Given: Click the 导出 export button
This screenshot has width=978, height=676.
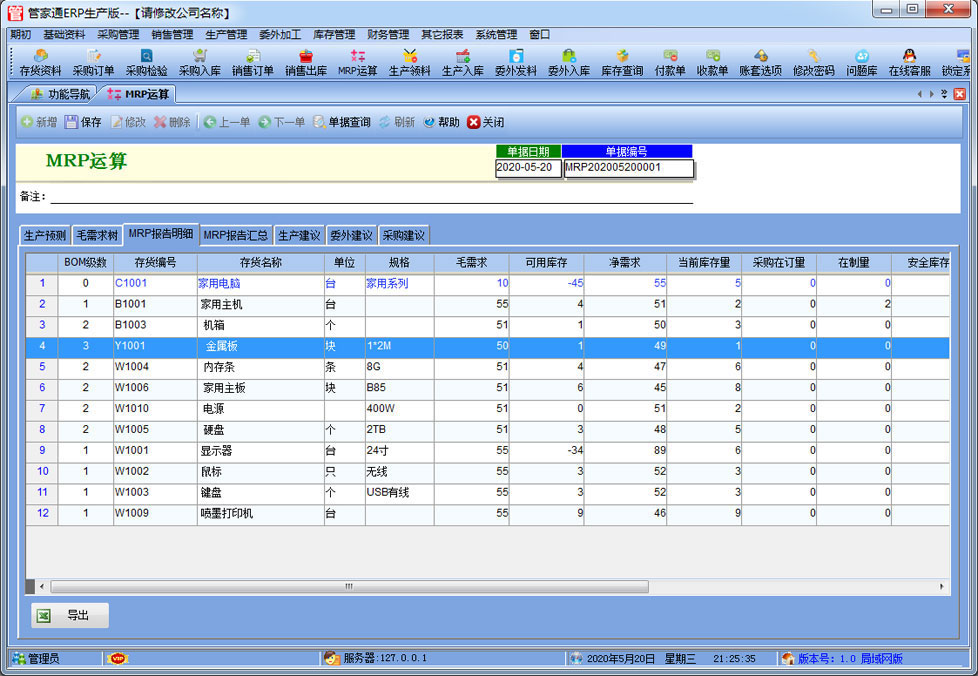Looking at the screenshot, I should [x=69, y=616].
